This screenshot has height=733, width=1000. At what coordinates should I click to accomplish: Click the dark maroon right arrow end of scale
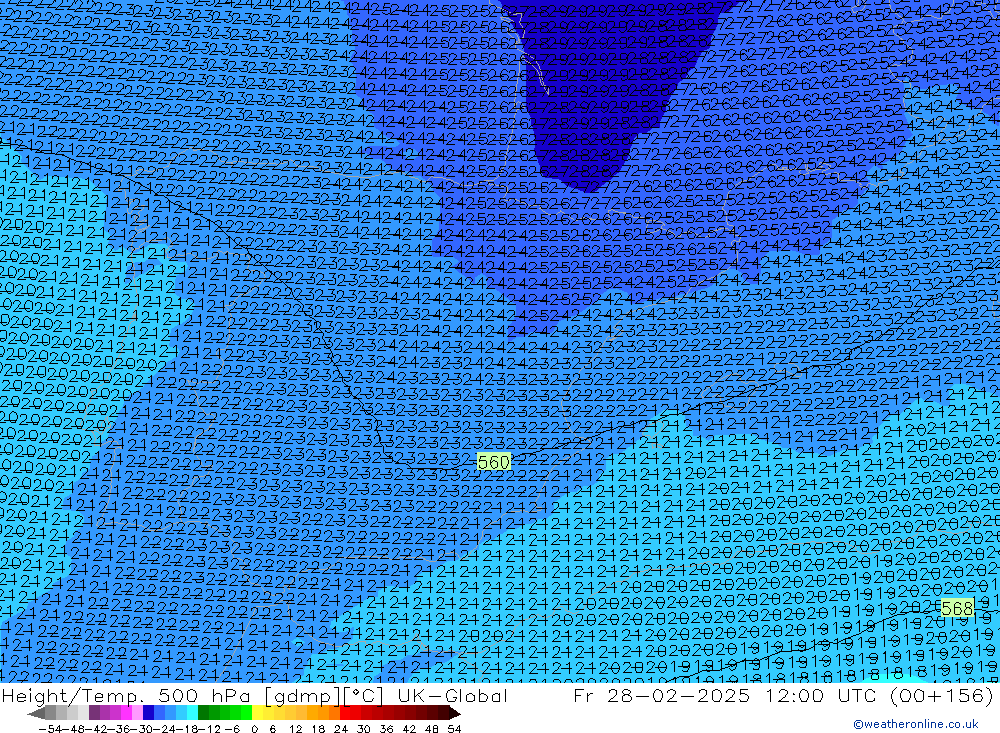[454, 713]
